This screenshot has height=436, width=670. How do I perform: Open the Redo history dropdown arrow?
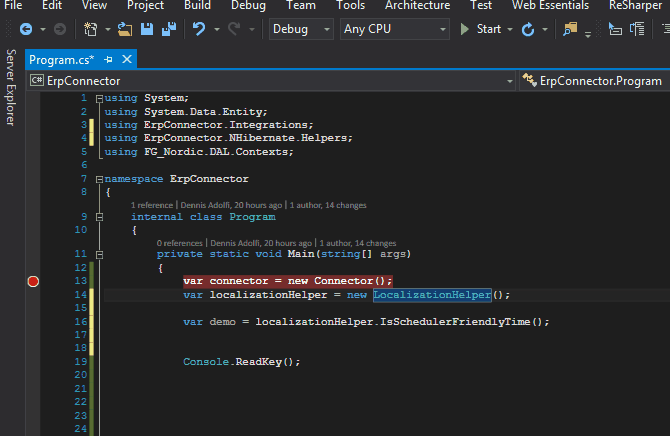point(252,29)
